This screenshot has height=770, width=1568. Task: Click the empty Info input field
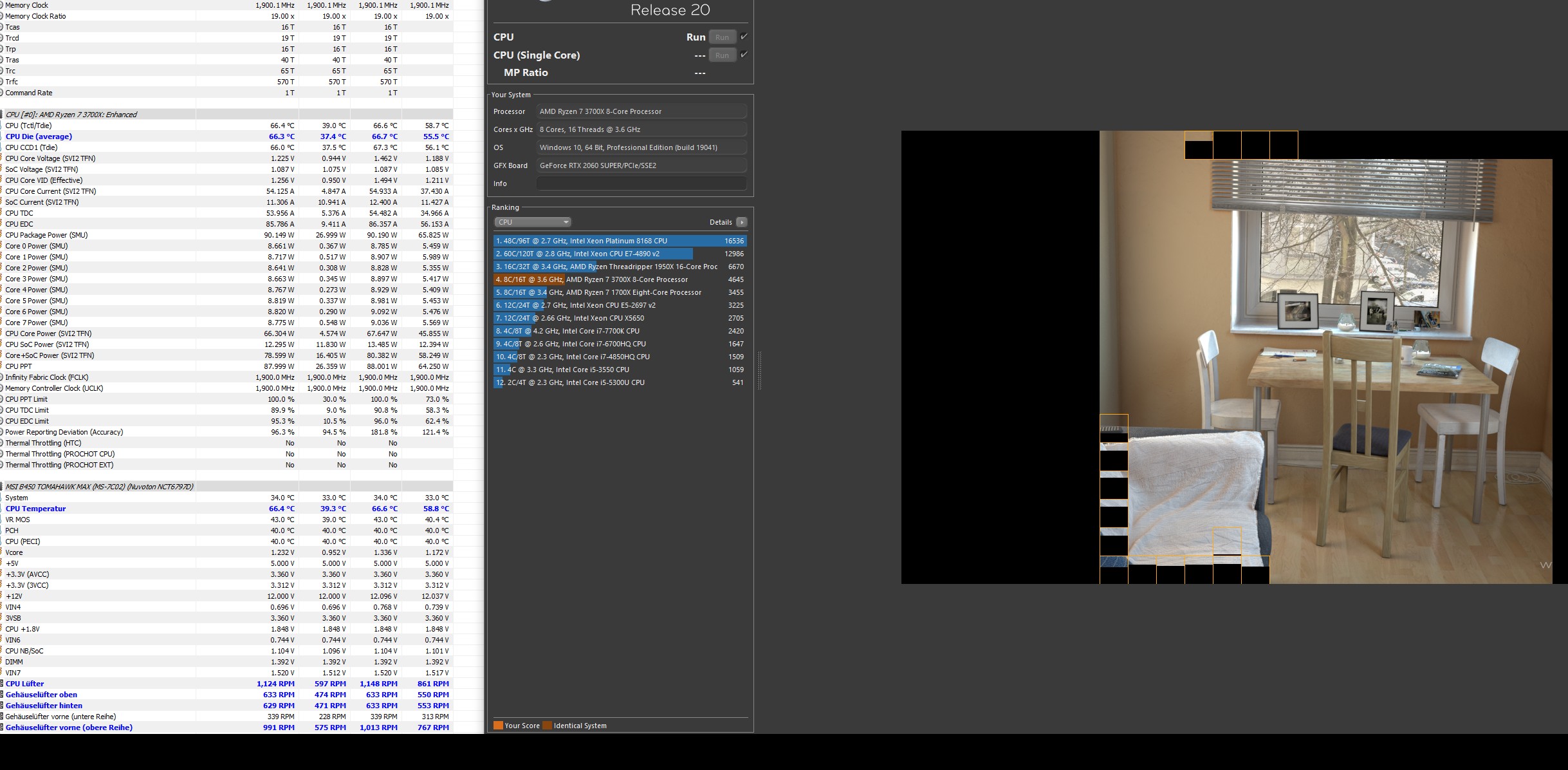tap(641, 183)
